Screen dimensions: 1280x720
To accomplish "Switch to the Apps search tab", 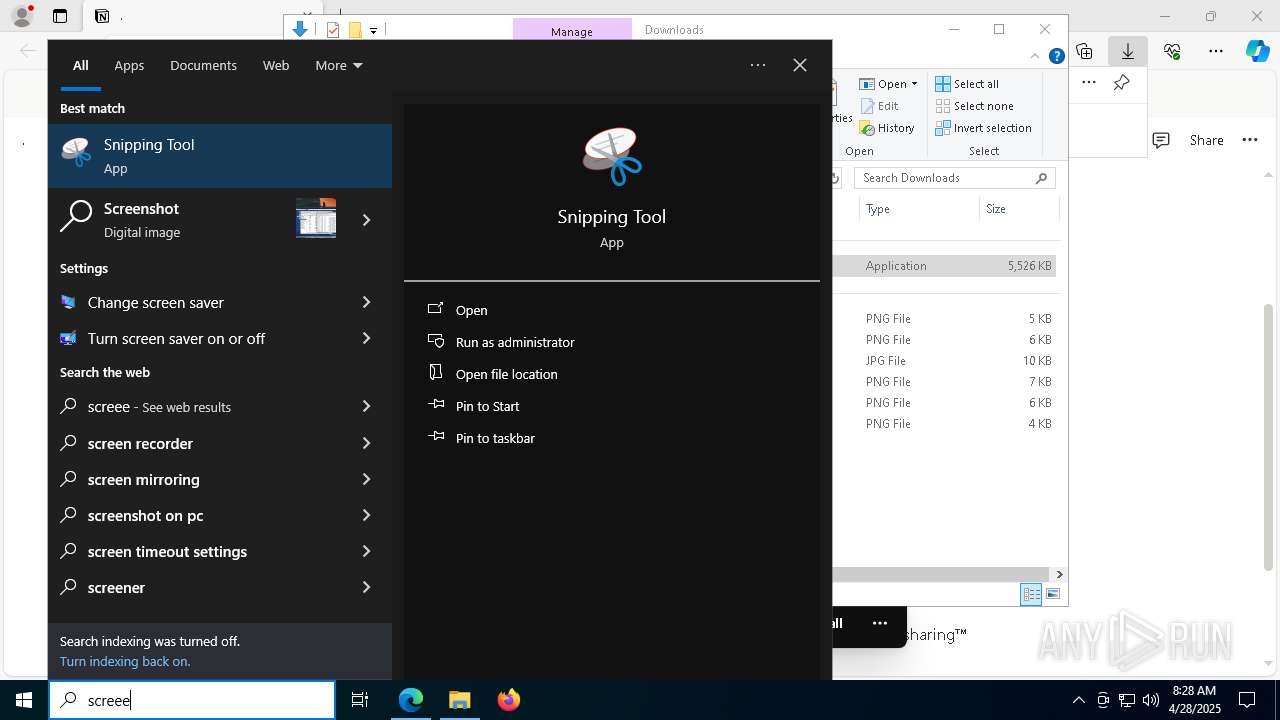I will click(129, 65).
